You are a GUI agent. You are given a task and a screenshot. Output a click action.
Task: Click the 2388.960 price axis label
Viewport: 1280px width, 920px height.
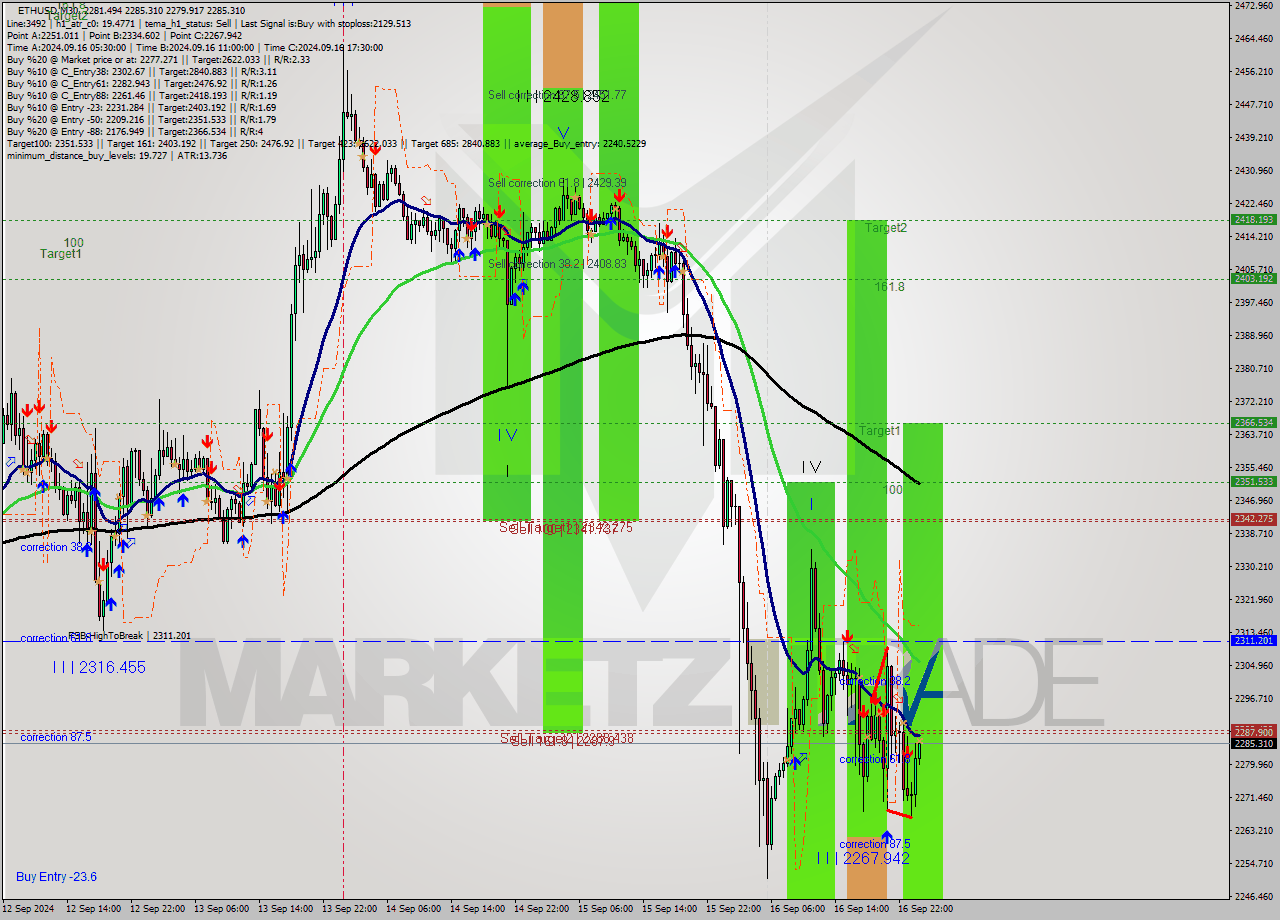tap(1252, 336)
